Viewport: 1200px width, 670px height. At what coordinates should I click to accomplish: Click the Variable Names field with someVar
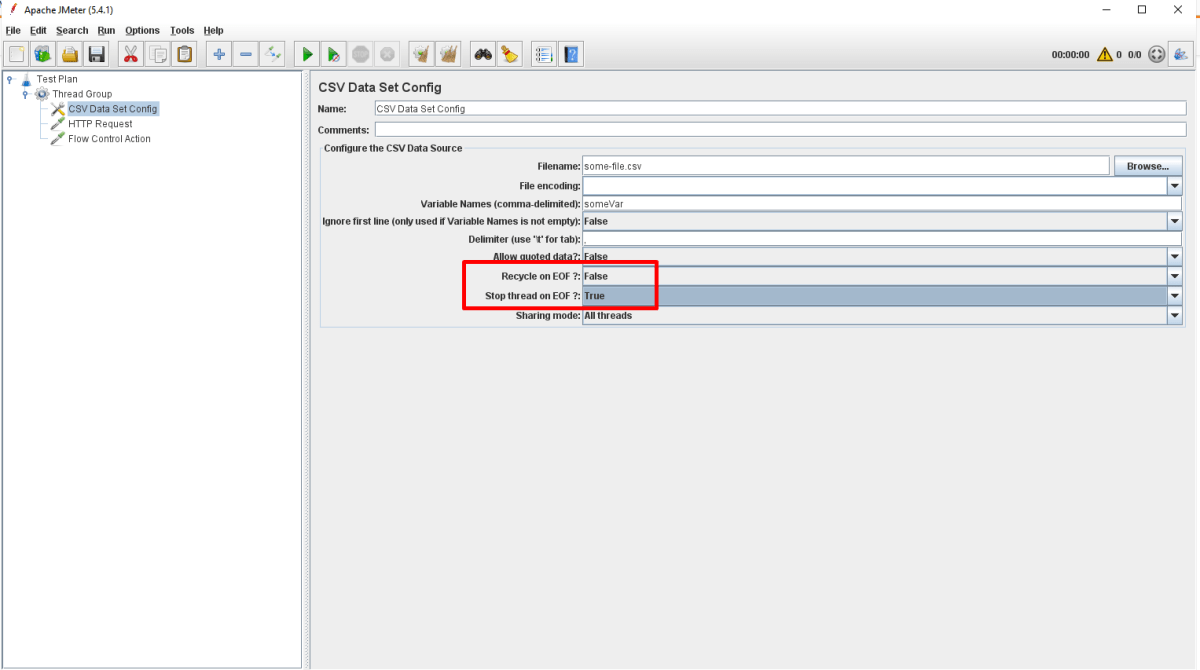882,203
